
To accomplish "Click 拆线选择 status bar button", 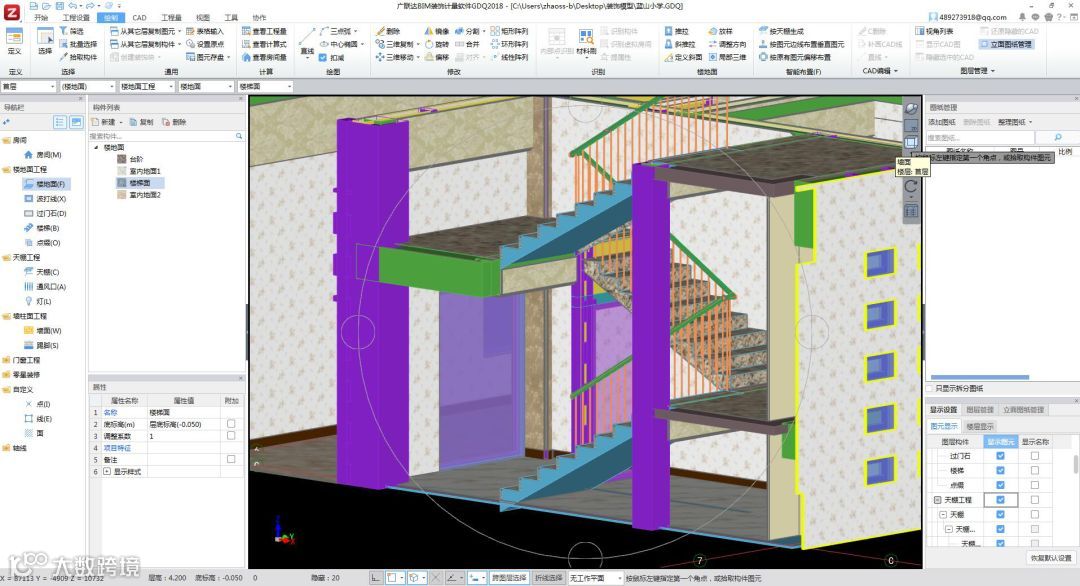I will tap(549, 578).
